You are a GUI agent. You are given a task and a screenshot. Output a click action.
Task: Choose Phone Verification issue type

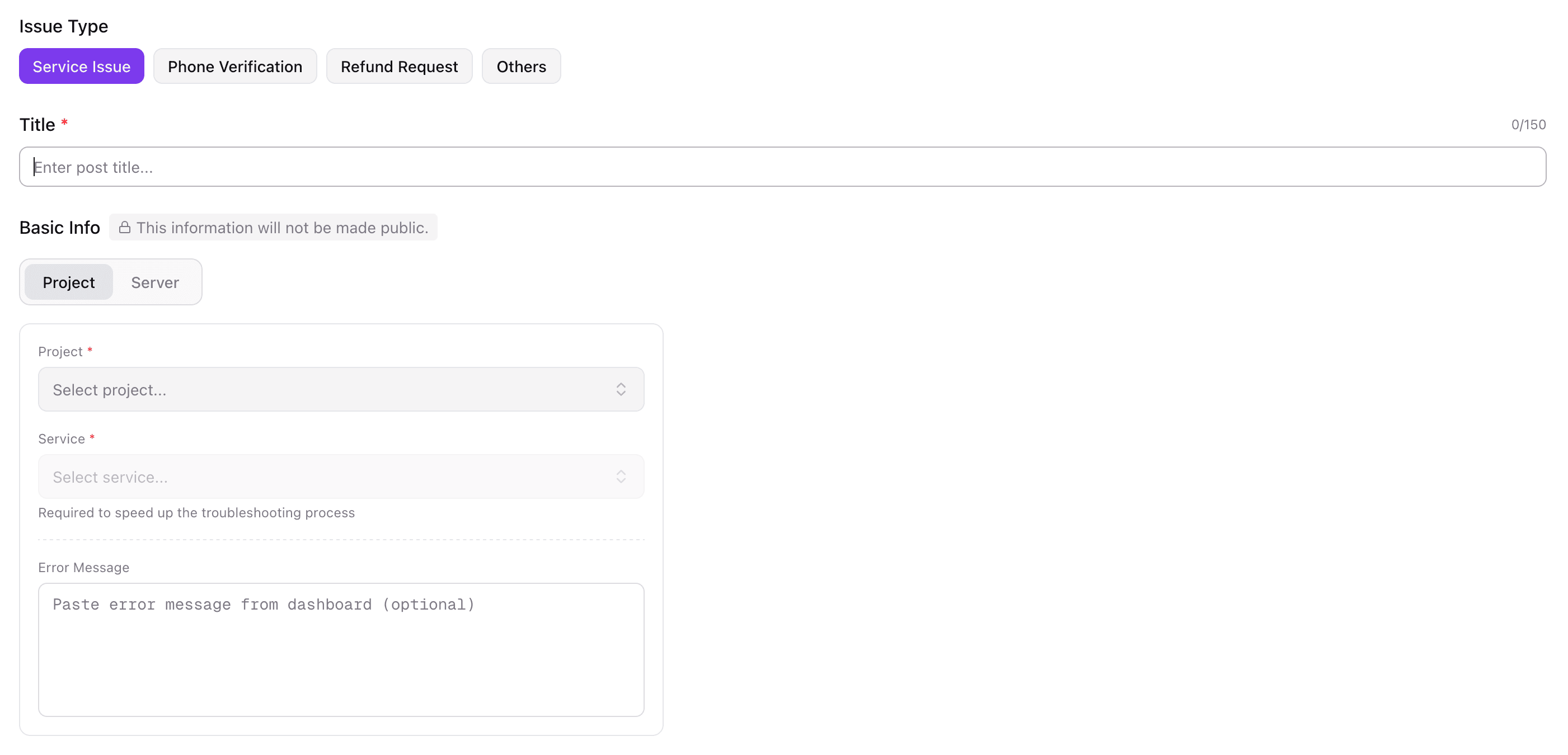point(234,67)
